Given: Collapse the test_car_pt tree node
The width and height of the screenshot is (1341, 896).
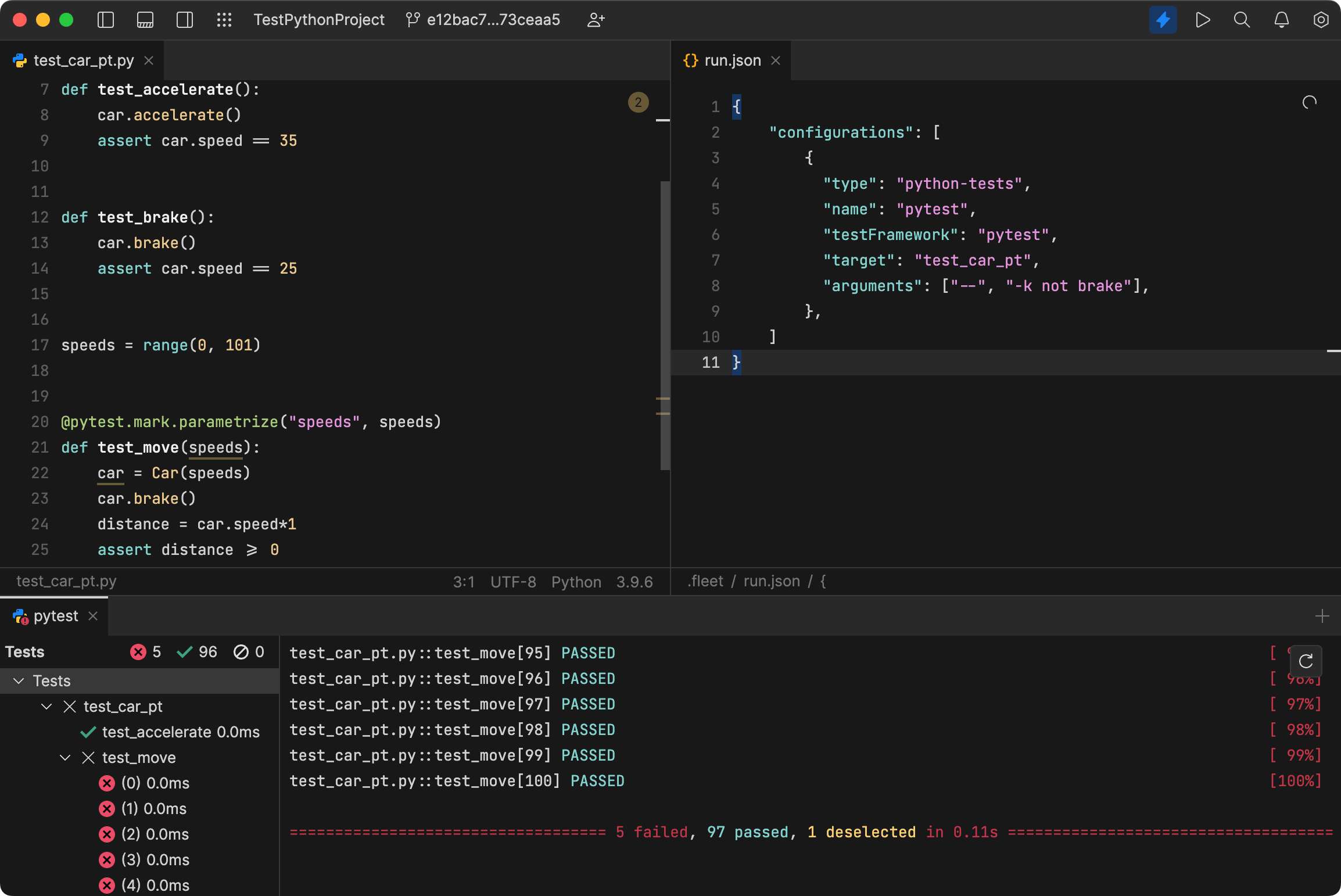Looking at the screenshot, I should (x=46, y=706).
